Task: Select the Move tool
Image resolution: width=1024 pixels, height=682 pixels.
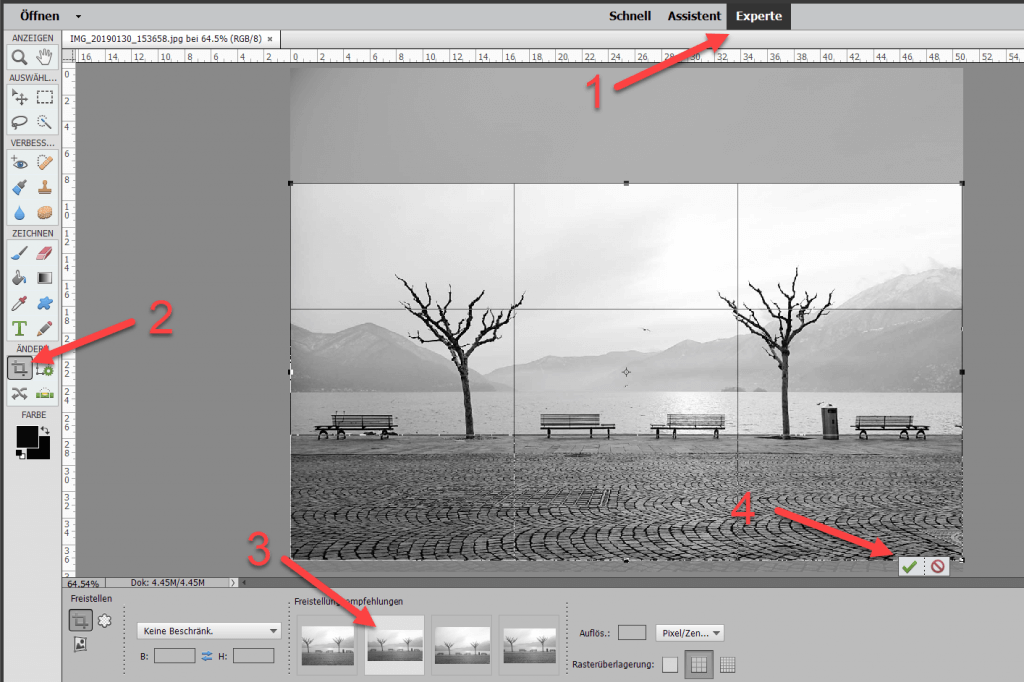Action: [20, 97]
